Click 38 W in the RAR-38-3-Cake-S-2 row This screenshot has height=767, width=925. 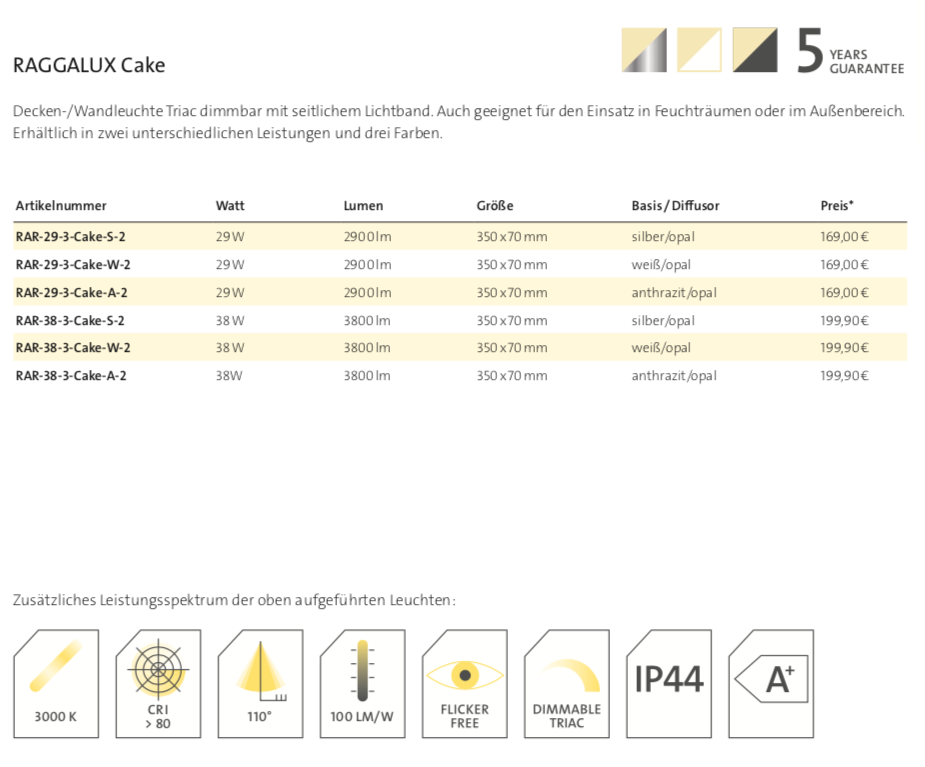click(230, 320)
